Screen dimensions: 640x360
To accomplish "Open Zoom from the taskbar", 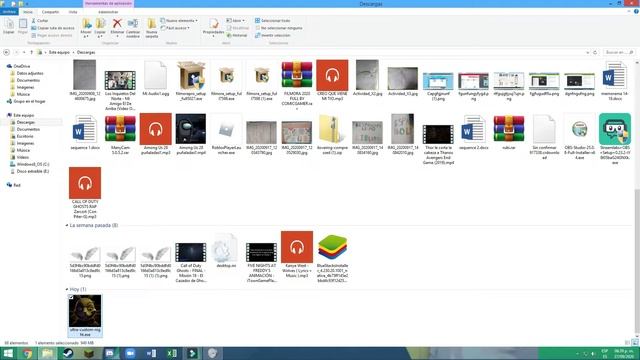I will pyautogui.click(x=130, y=353).
